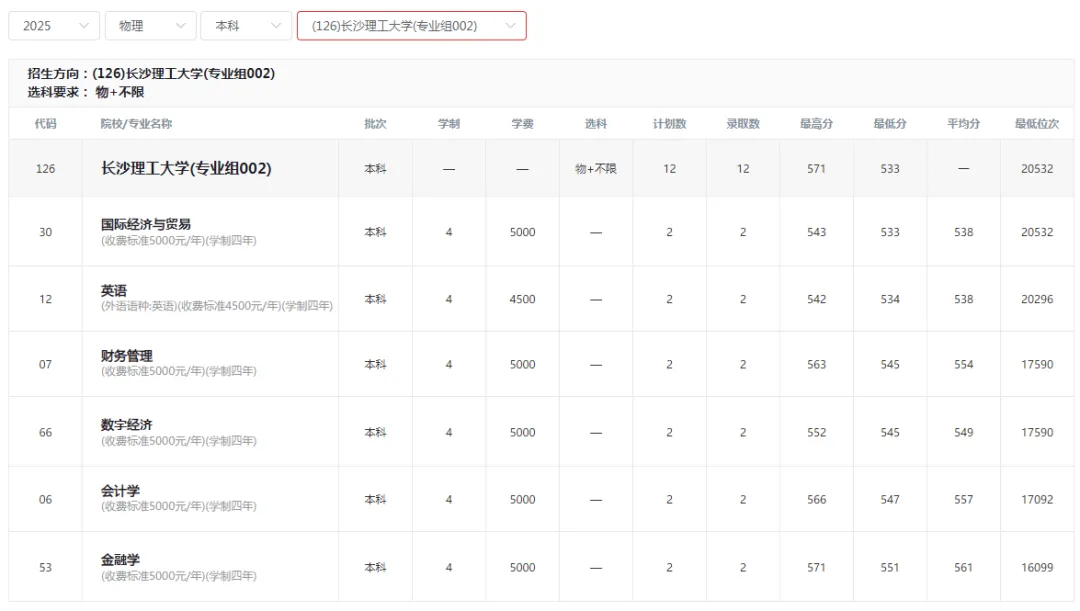Open the 本科 level dropdown

[246, 25]
